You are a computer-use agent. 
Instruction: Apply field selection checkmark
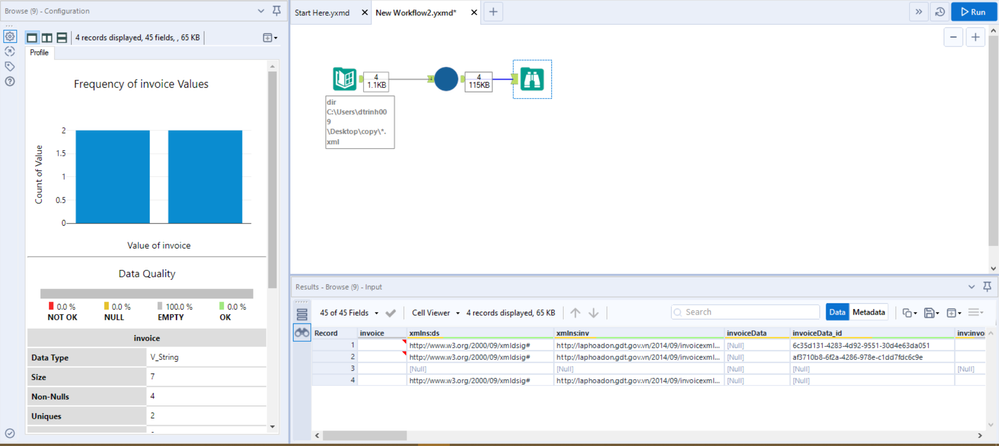click(391, 313)
